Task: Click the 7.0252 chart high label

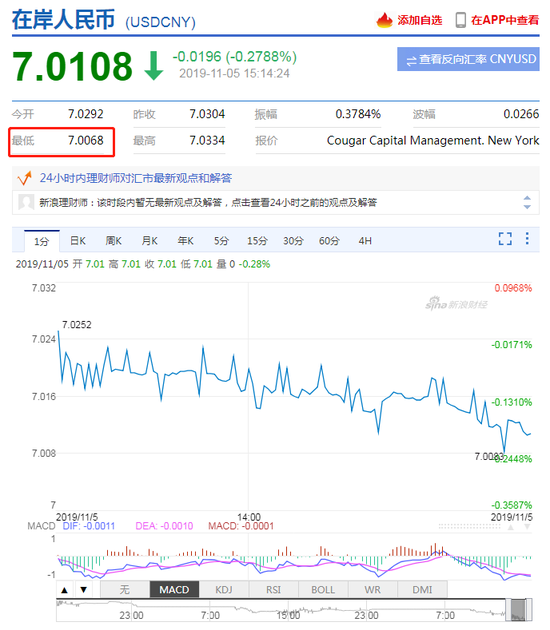Action: (x=77, y=325)
